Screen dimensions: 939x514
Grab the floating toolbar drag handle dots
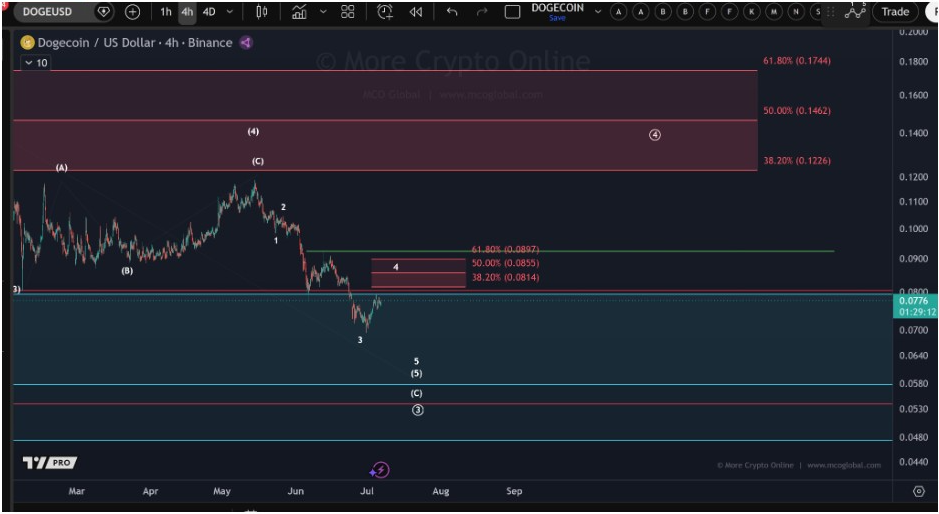[831, 11]
